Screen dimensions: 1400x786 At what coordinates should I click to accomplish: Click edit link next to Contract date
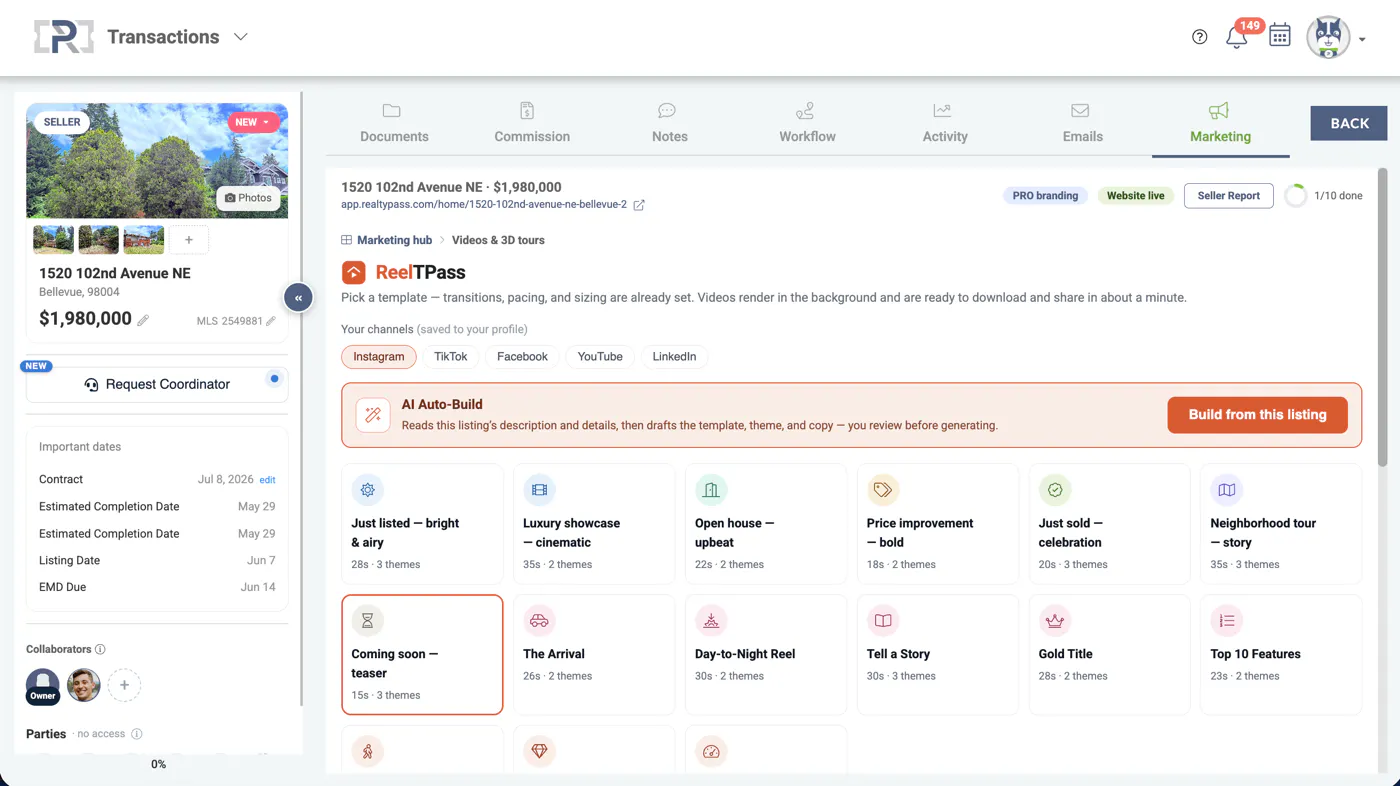[x=268, y=480]
